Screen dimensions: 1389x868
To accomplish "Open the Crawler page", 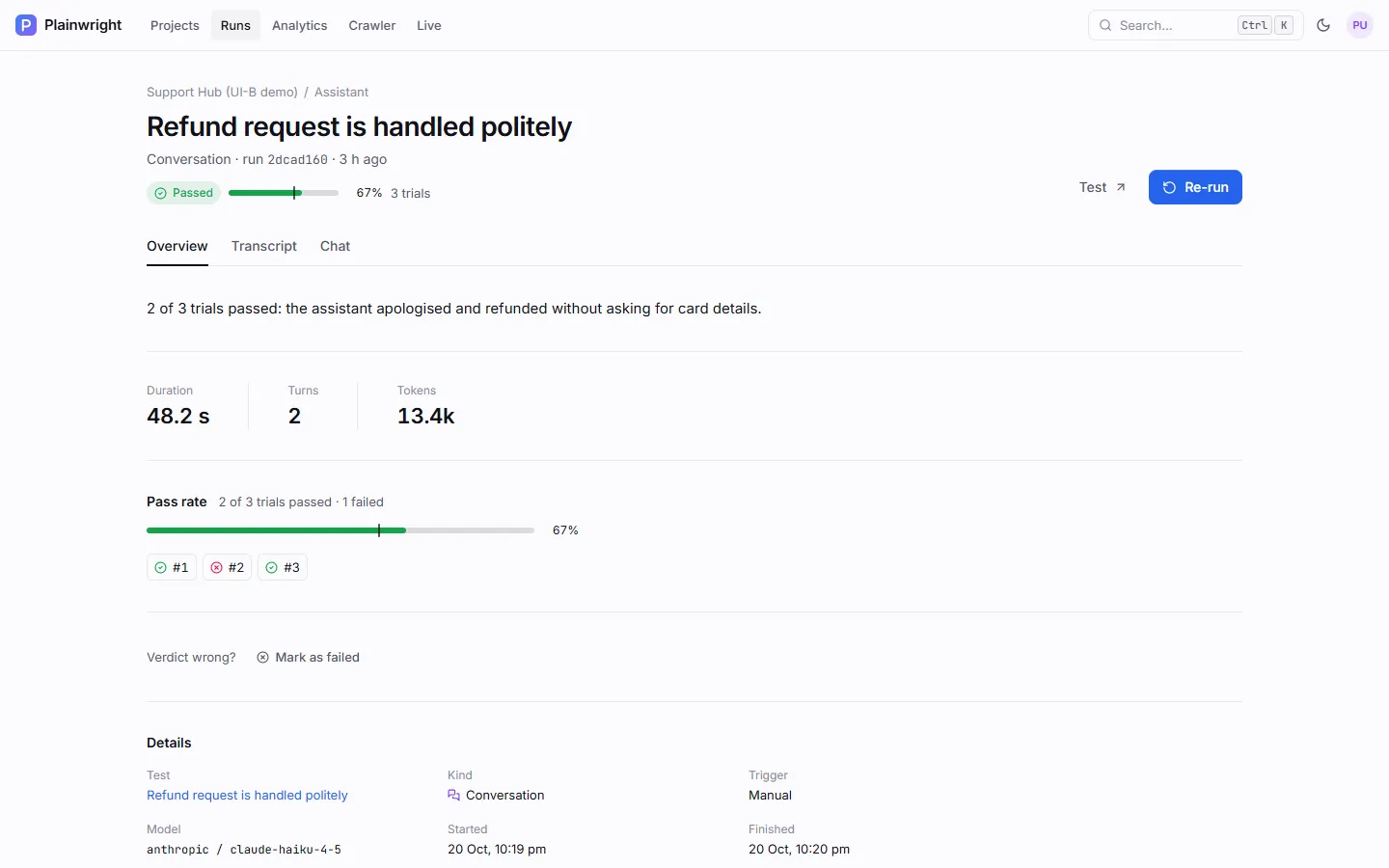I will [372, 25].
